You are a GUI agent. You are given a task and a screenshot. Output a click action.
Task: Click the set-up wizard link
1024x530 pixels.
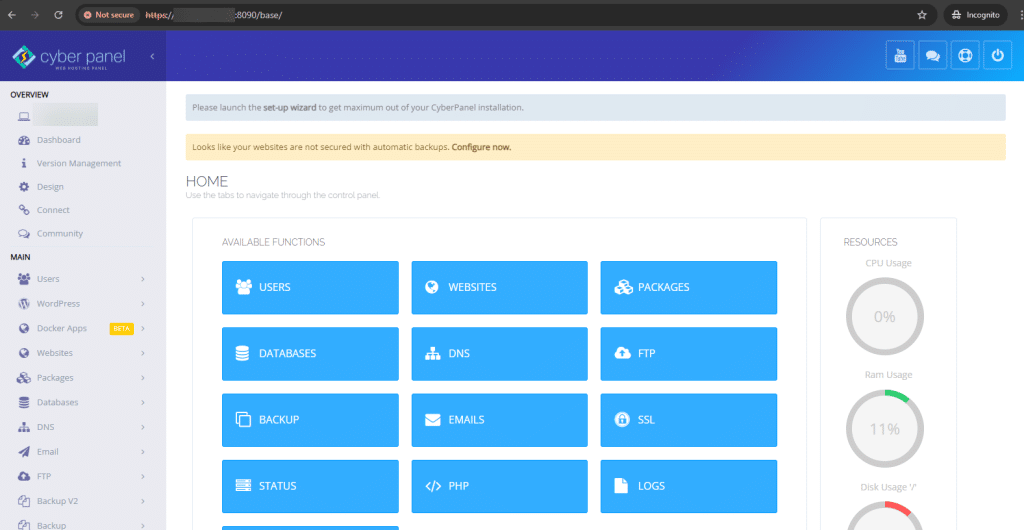tap(290, 107)
